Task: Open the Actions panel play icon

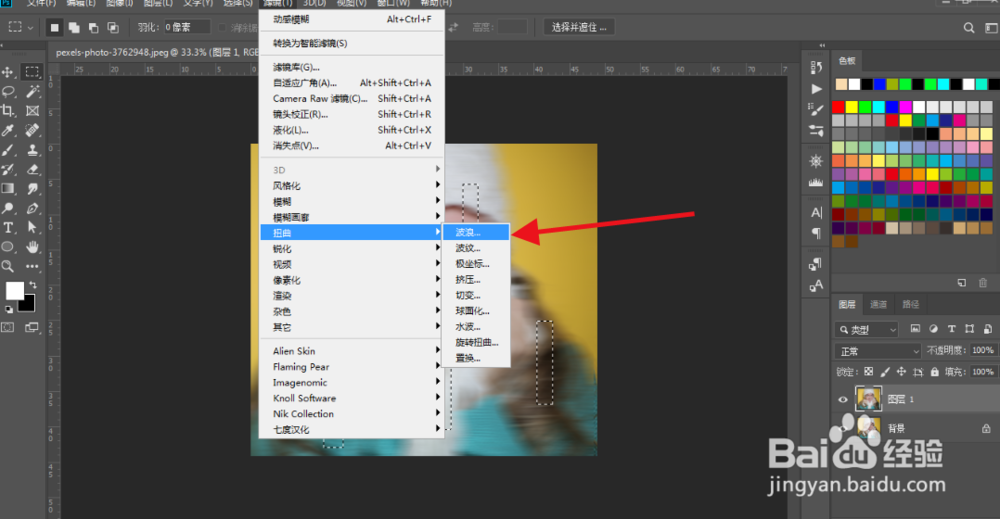Action: coord(816,89)
